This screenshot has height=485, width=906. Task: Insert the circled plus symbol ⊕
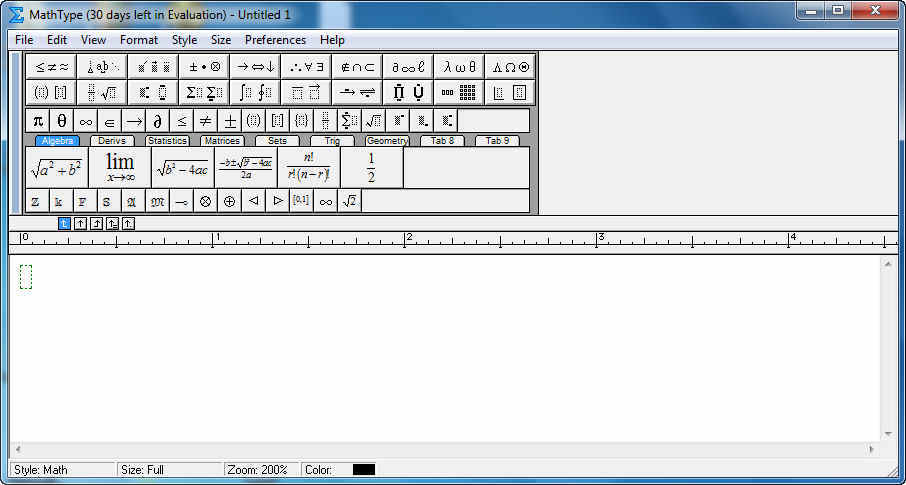[x=229, y=201]
